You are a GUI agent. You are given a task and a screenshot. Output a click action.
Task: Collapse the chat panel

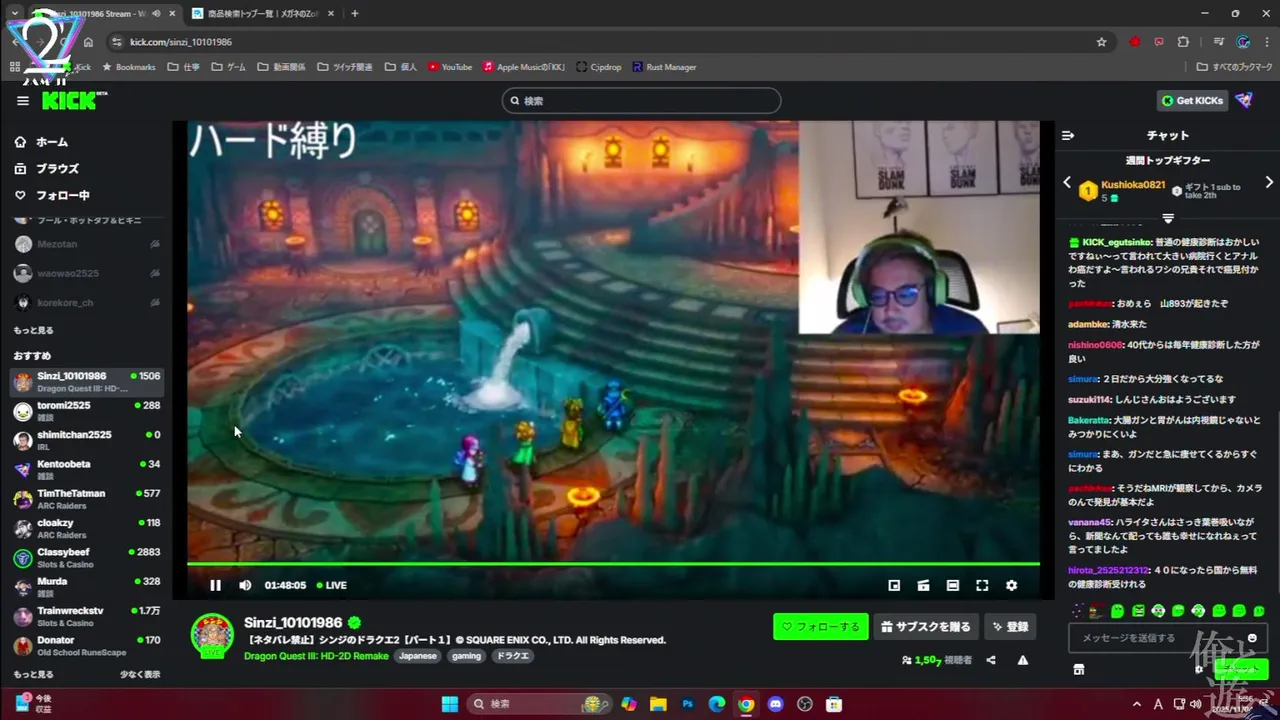coord(1068,135)
